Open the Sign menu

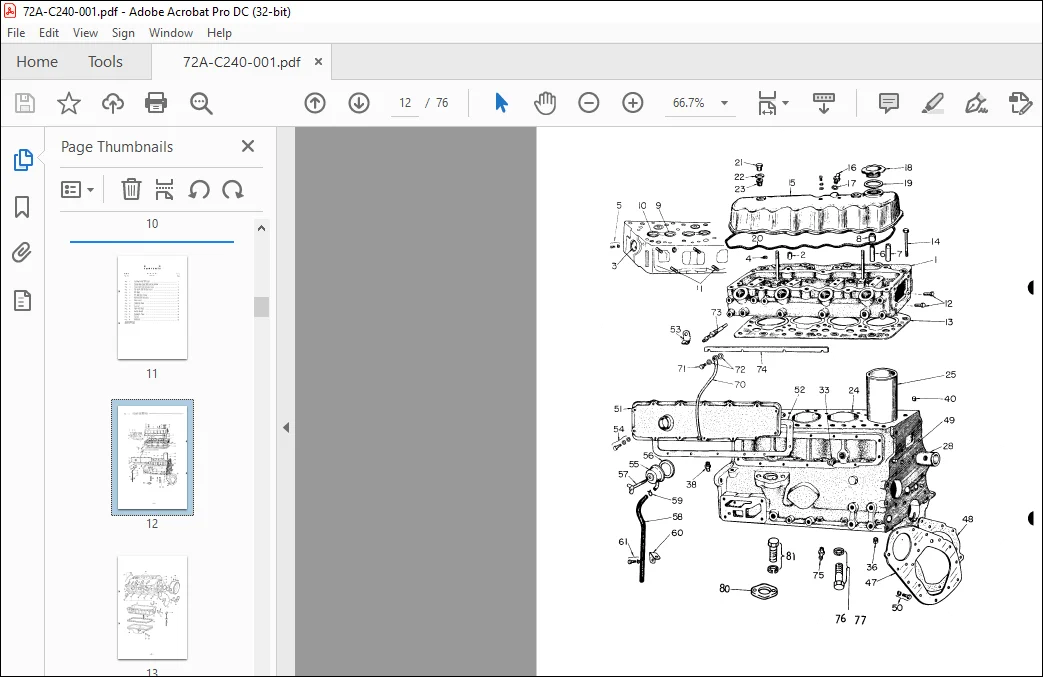point(123,33)
